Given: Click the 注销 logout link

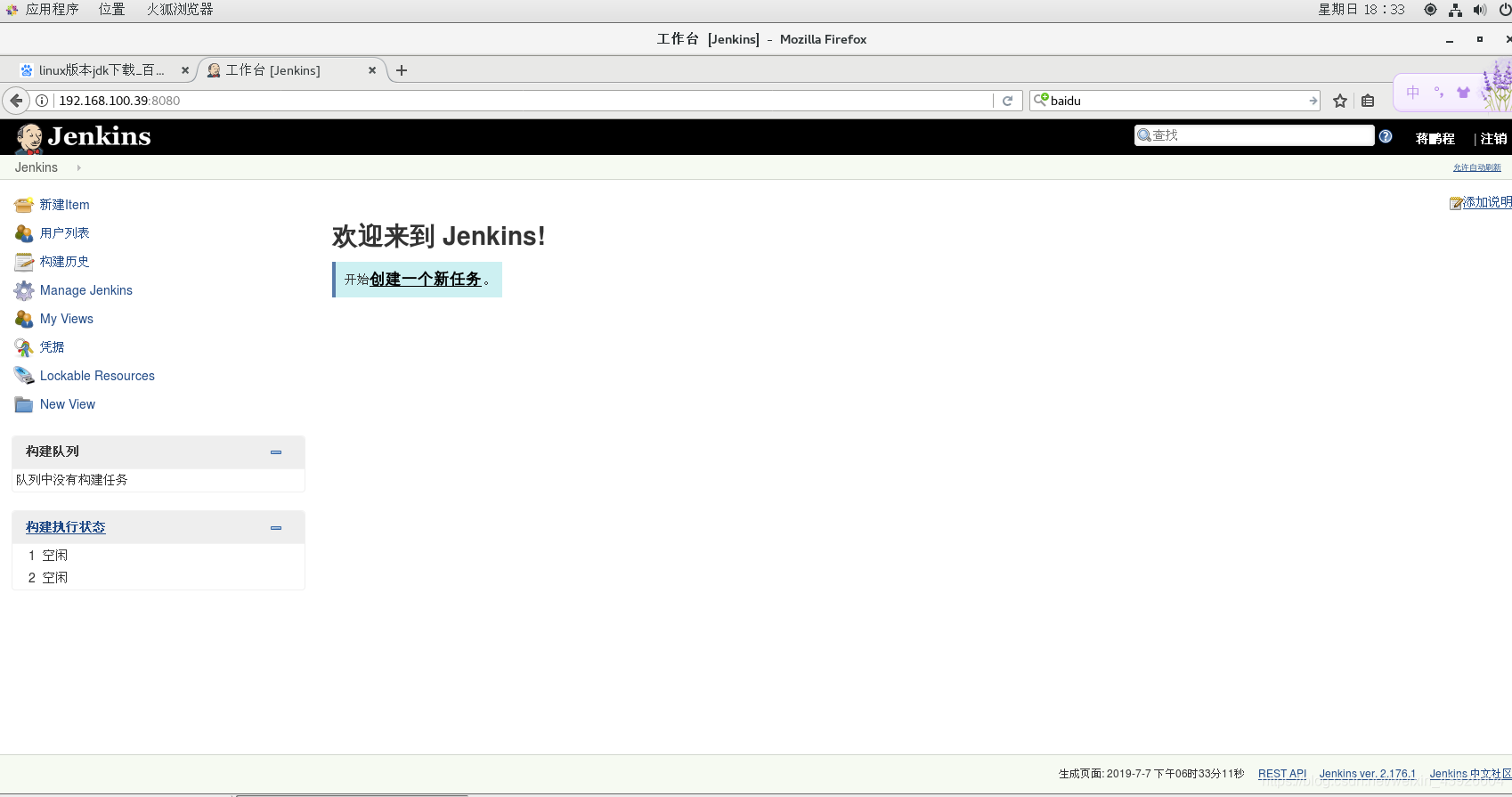Looking at the screenshot, I should click(1493, 138).
